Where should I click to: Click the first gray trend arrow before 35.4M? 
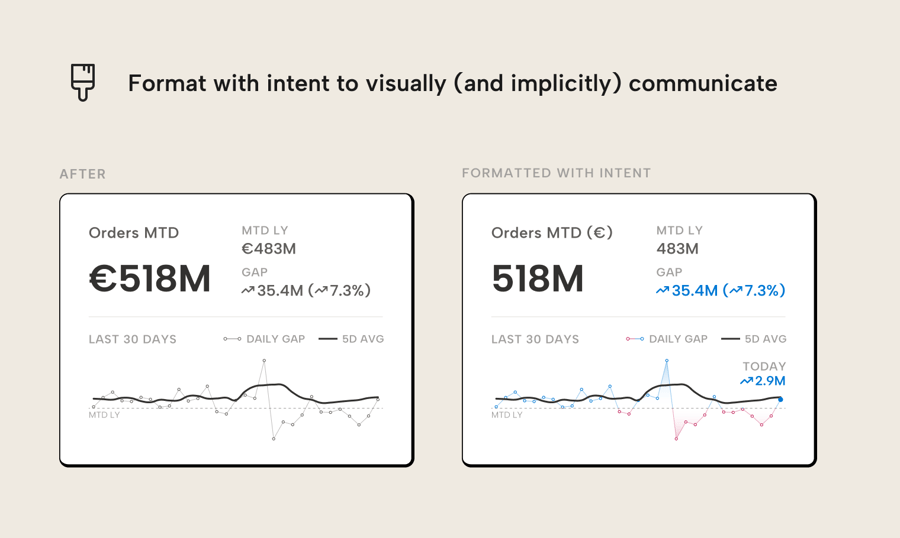pos(248,291)
